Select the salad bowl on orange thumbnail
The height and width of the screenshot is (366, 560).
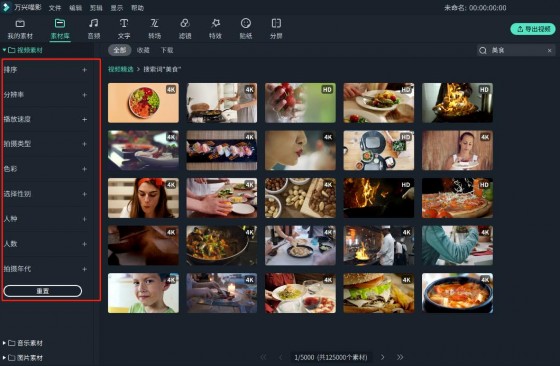point(143,103)
